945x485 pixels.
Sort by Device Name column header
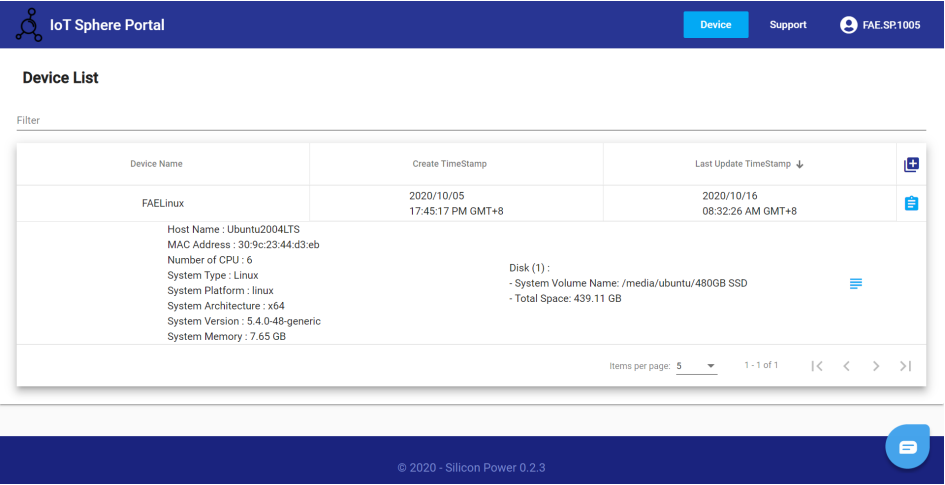156,164
